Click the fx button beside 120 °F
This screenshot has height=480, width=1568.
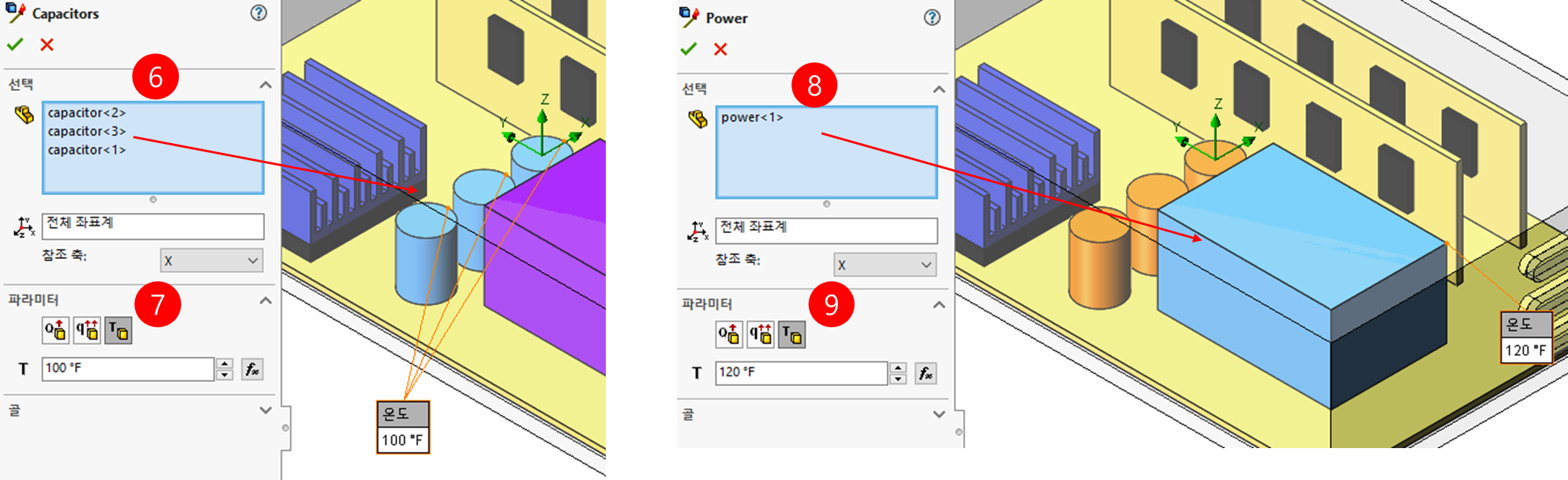coord(926,373)
